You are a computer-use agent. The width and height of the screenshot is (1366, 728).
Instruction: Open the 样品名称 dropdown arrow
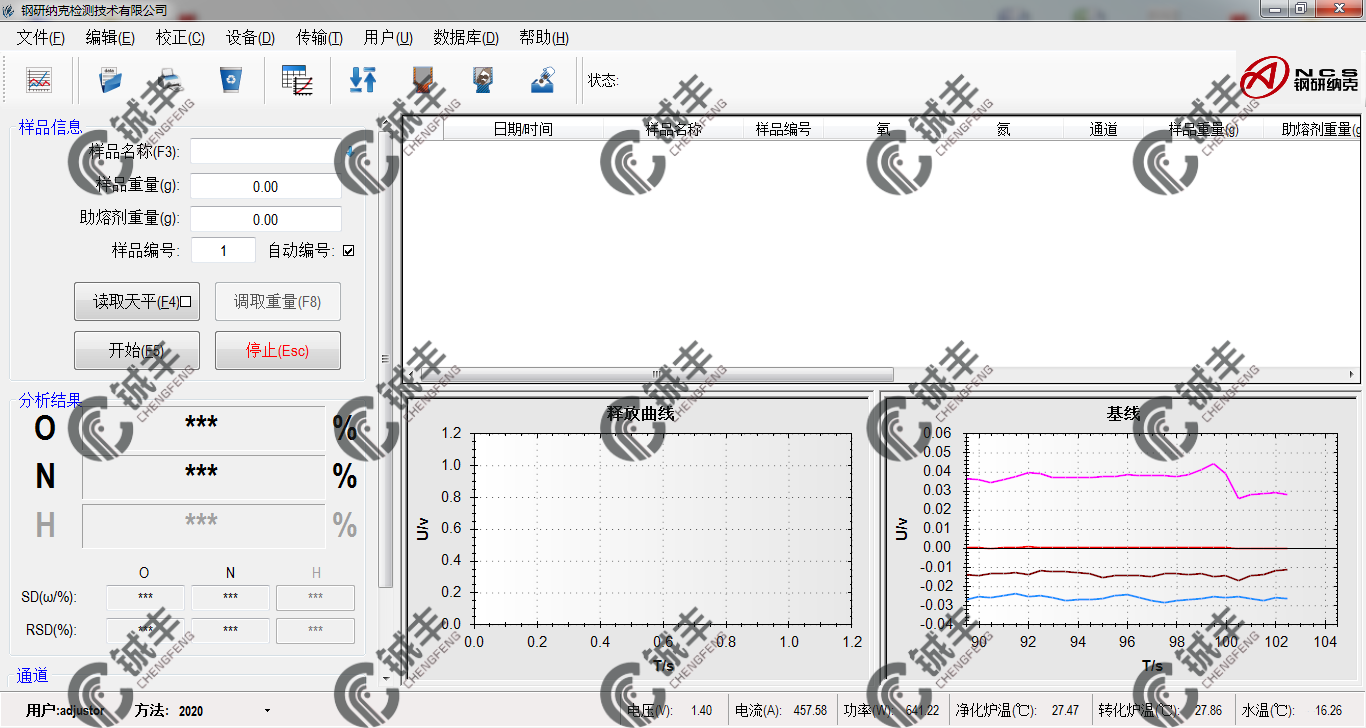(x=349, y=152)
